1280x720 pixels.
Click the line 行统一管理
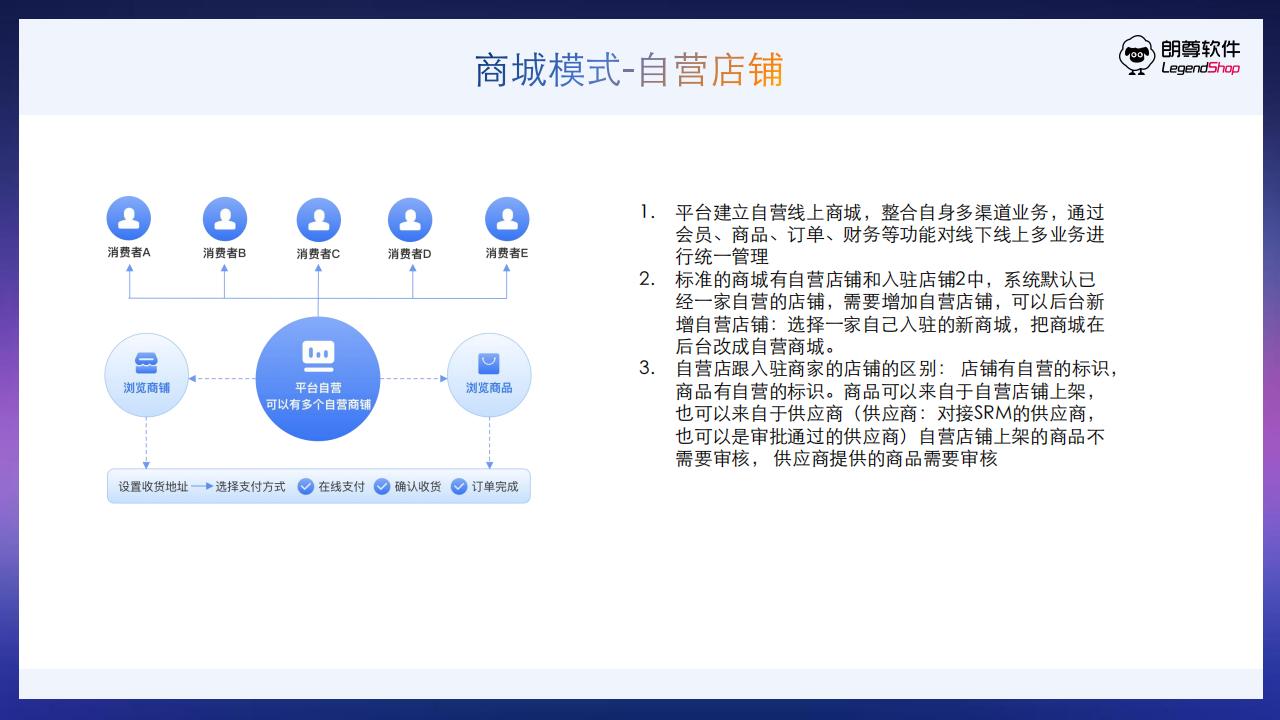[x=722, y=258]
